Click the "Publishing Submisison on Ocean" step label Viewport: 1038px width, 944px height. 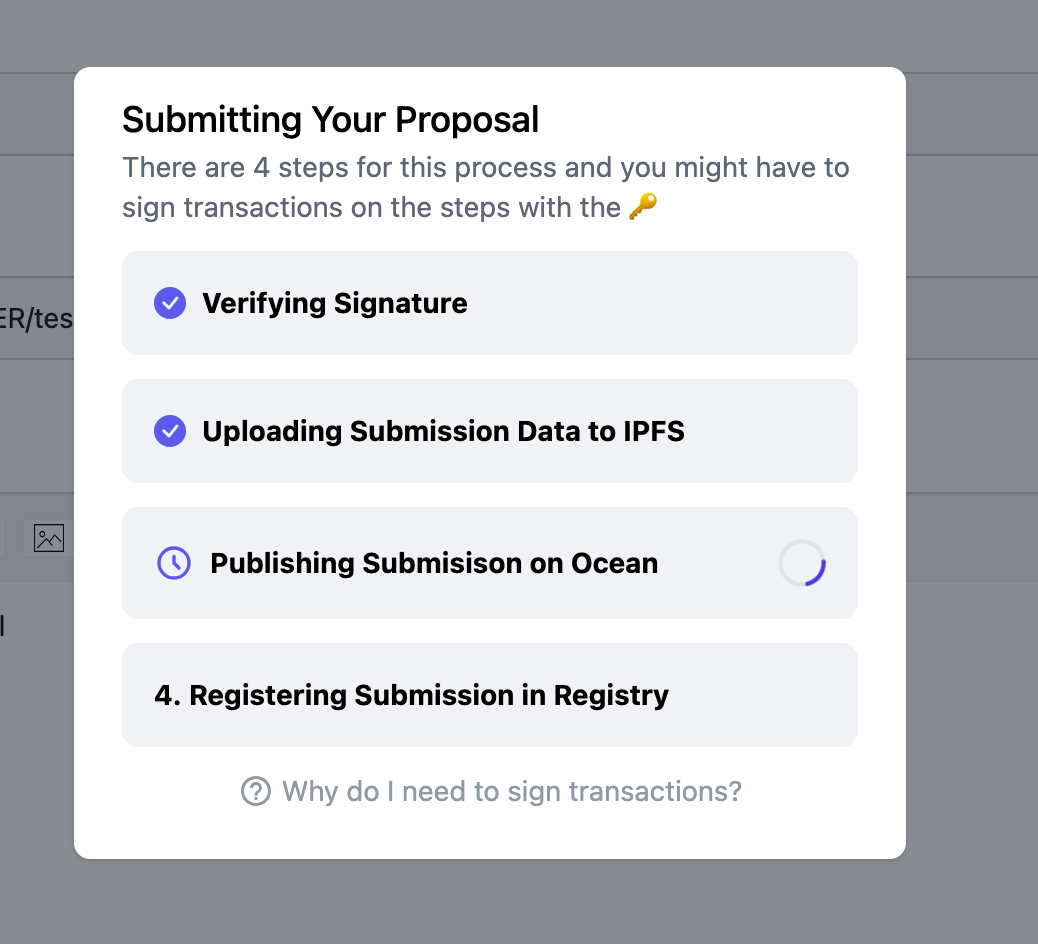click(434, 563)
